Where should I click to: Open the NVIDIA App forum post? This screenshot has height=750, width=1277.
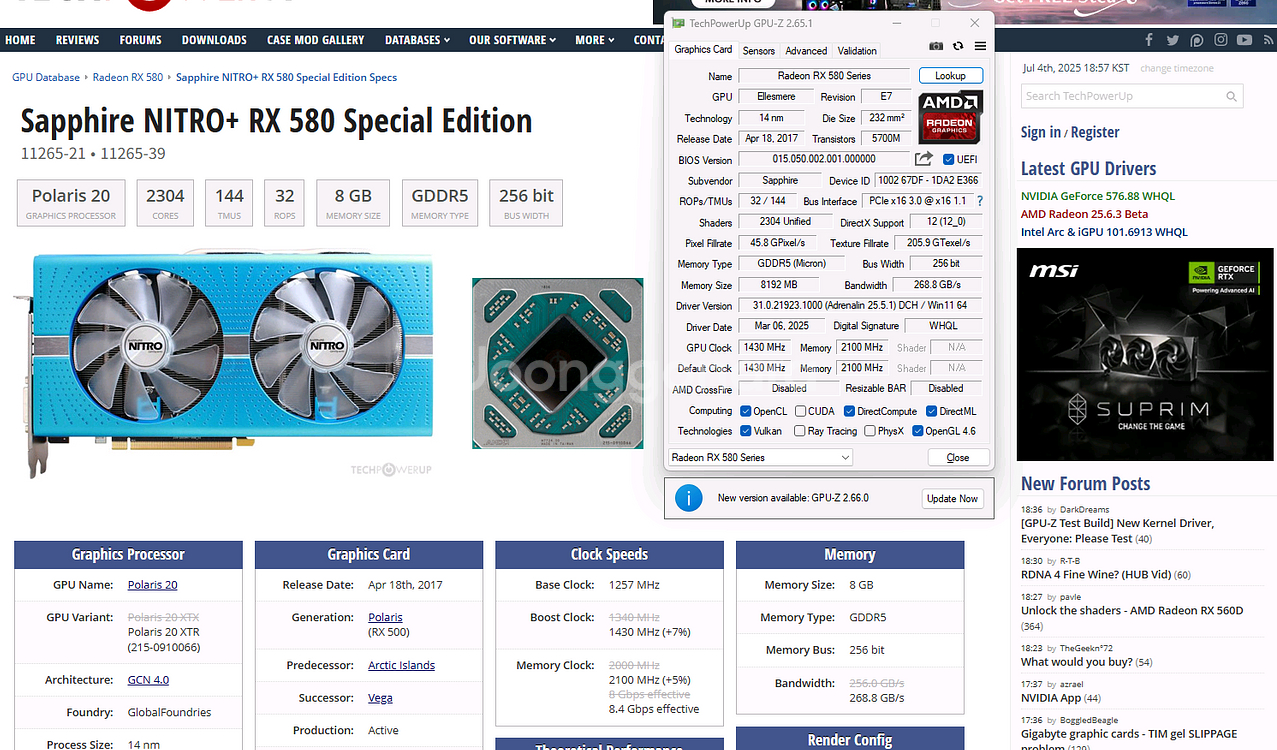coord(1052,698)
